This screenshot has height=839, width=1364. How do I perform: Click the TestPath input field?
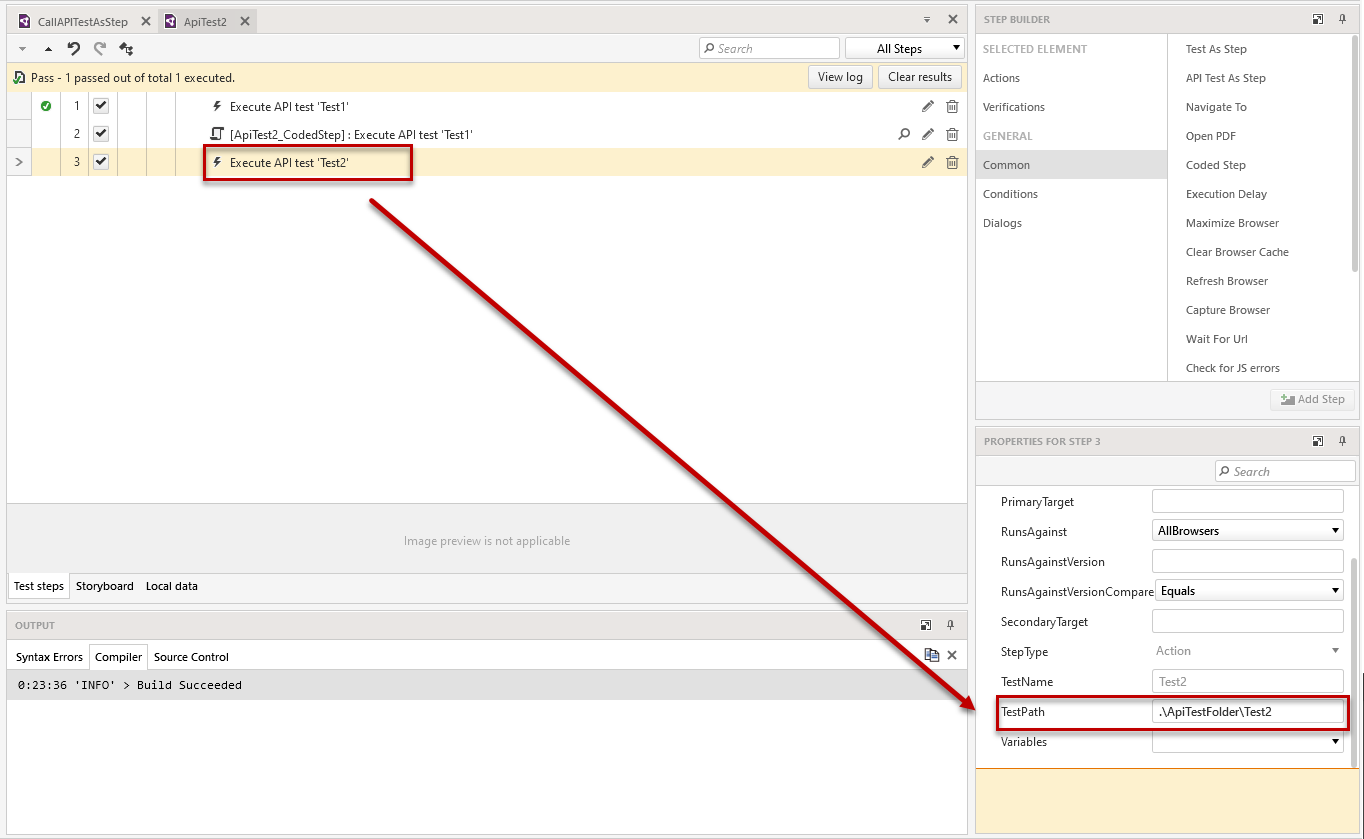click(1247, 712)
